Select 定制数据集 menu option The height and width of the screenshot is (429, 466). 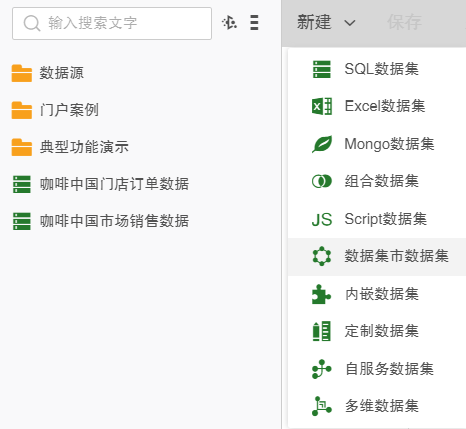(x=377, y=331)
